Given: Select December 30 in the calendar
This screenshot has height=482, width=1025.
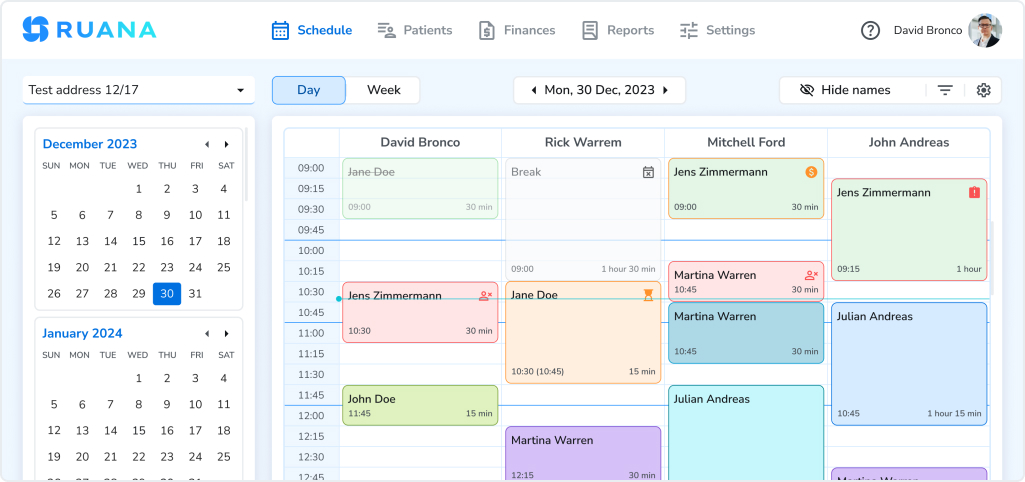Looking at the screenshot, I should 167,294.
